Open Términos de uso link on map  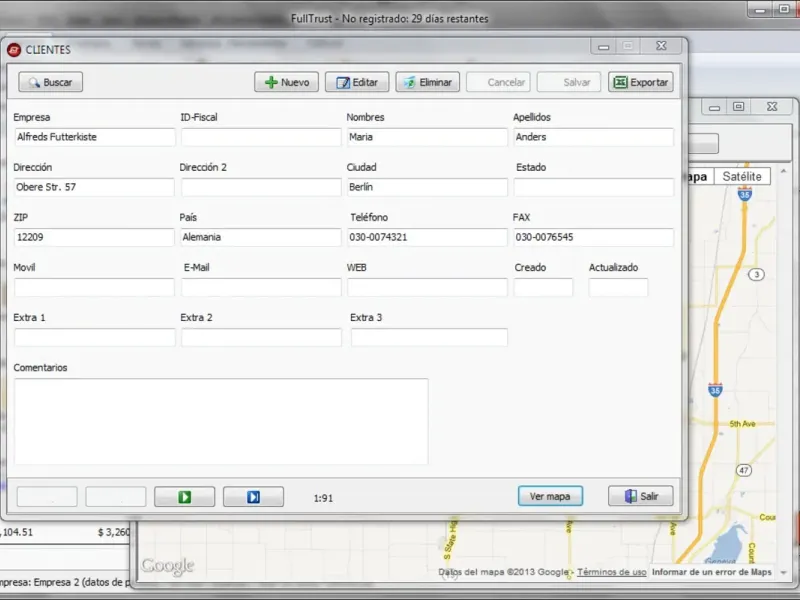pos(611,572)
